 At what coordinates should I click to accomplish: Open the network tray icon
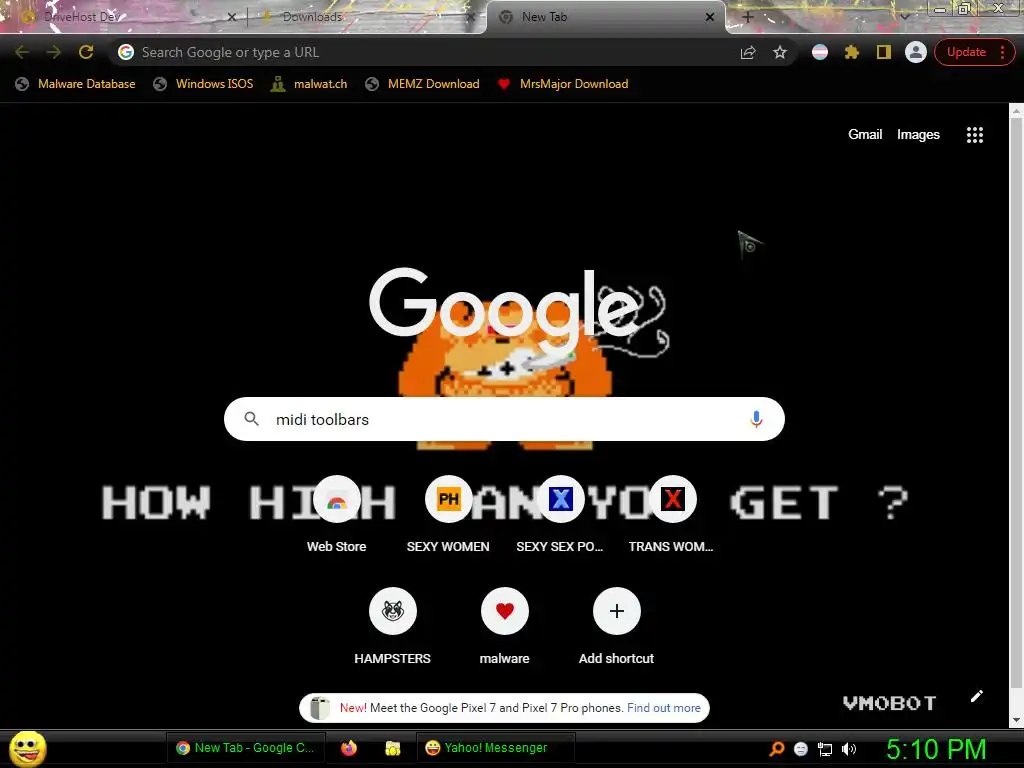tap(825, 749)
